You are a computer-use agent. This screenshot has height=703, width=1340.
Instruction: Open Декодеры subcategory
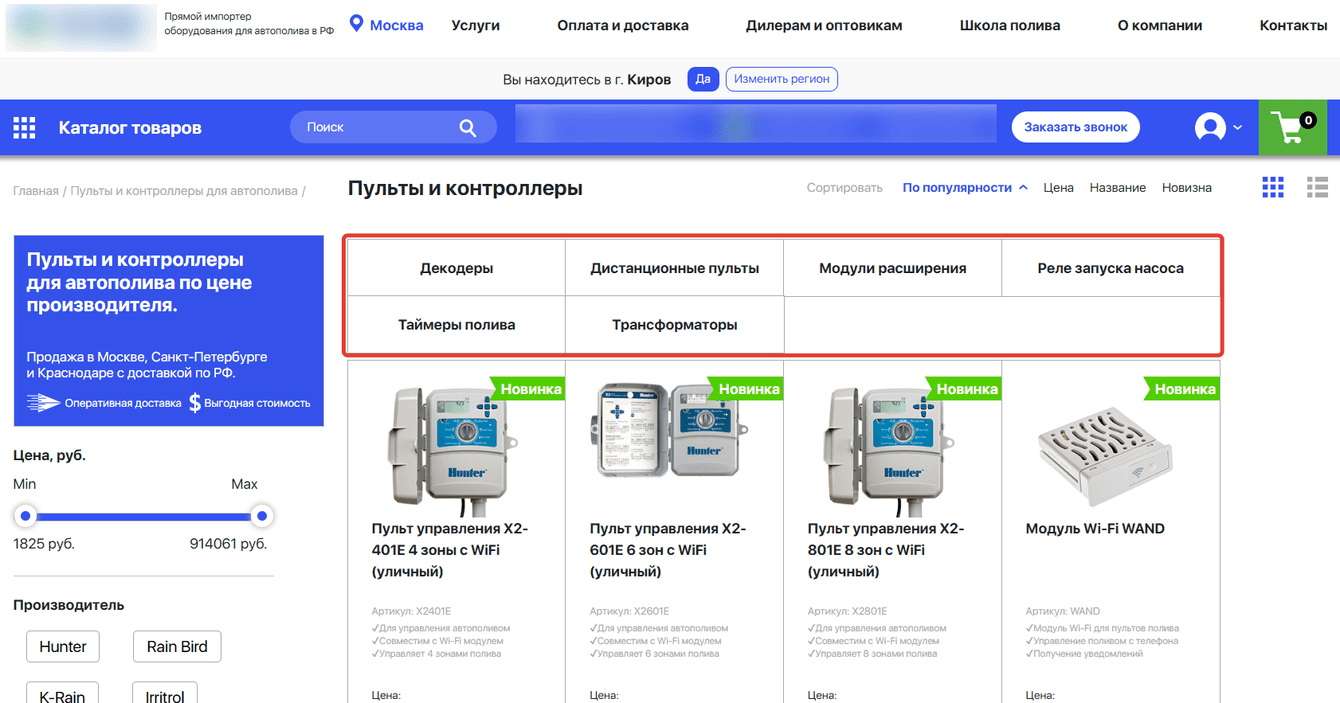[457, 268]
